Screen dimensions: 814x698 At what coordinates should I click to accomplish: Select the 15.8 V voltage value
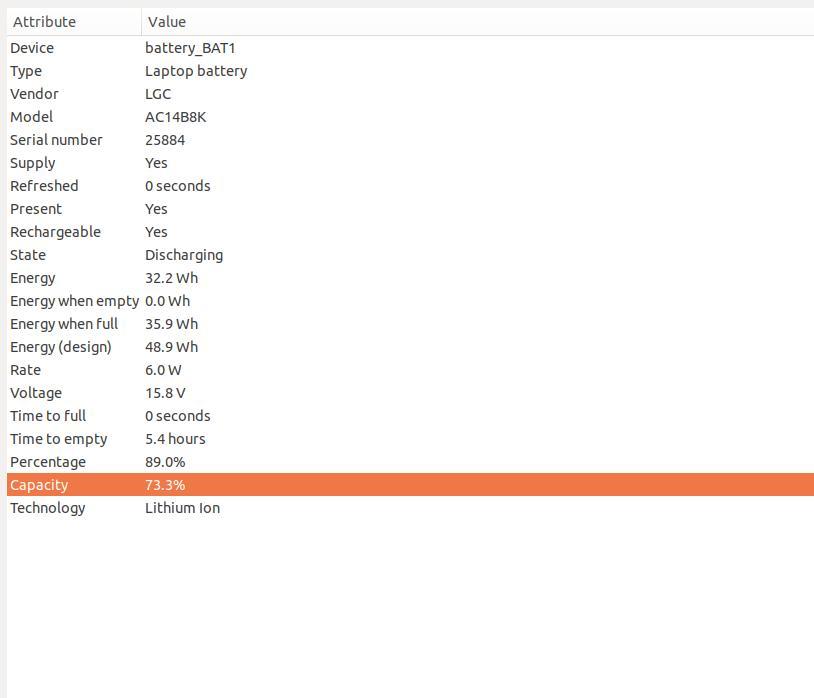tap(165, 393)
